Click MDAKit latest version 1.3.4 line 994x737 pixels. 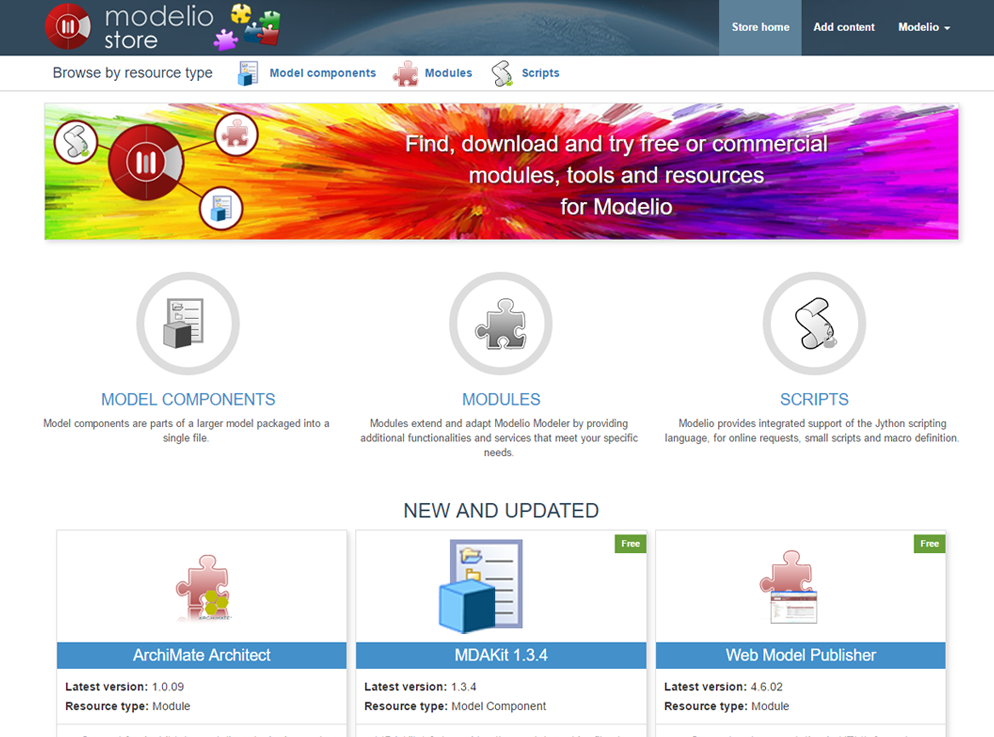coord(420,687)
